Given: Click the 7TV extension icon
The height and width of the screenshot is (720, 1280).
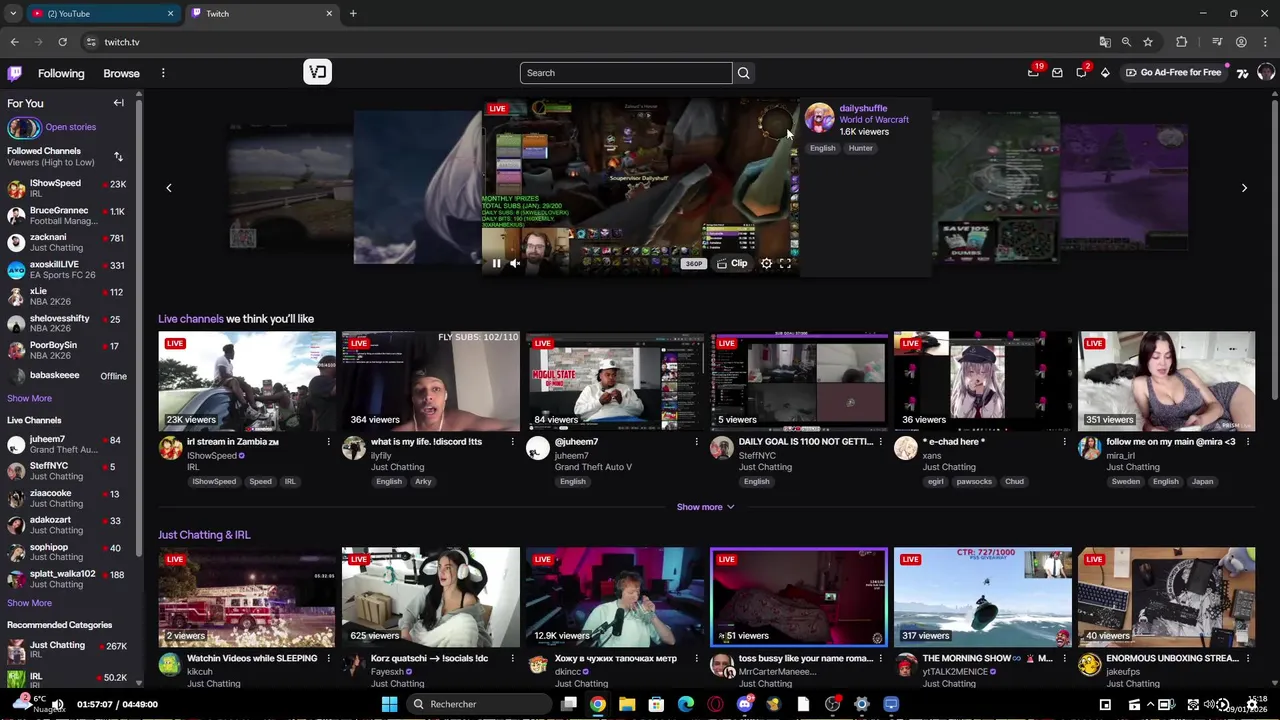Looking at the screenshot, I should coord(1242,72).
